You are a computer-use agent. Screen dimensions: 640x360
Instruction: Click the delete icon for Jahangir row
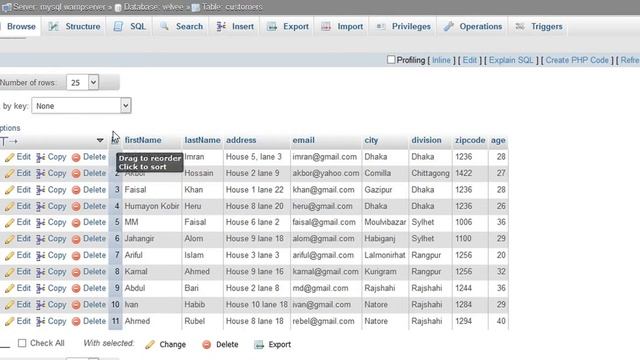(x=76, y=239)
